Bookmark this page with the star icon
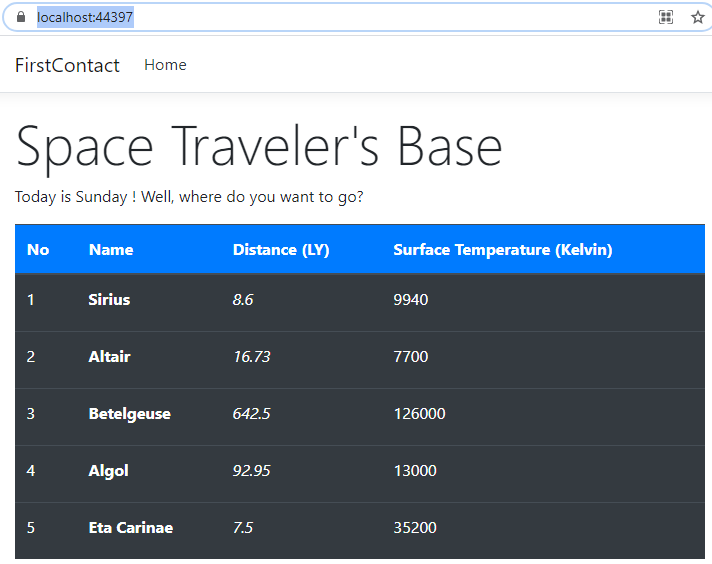The height and width of the screenshot is (564, 712). pyautogui.click(x=697, y=17)
